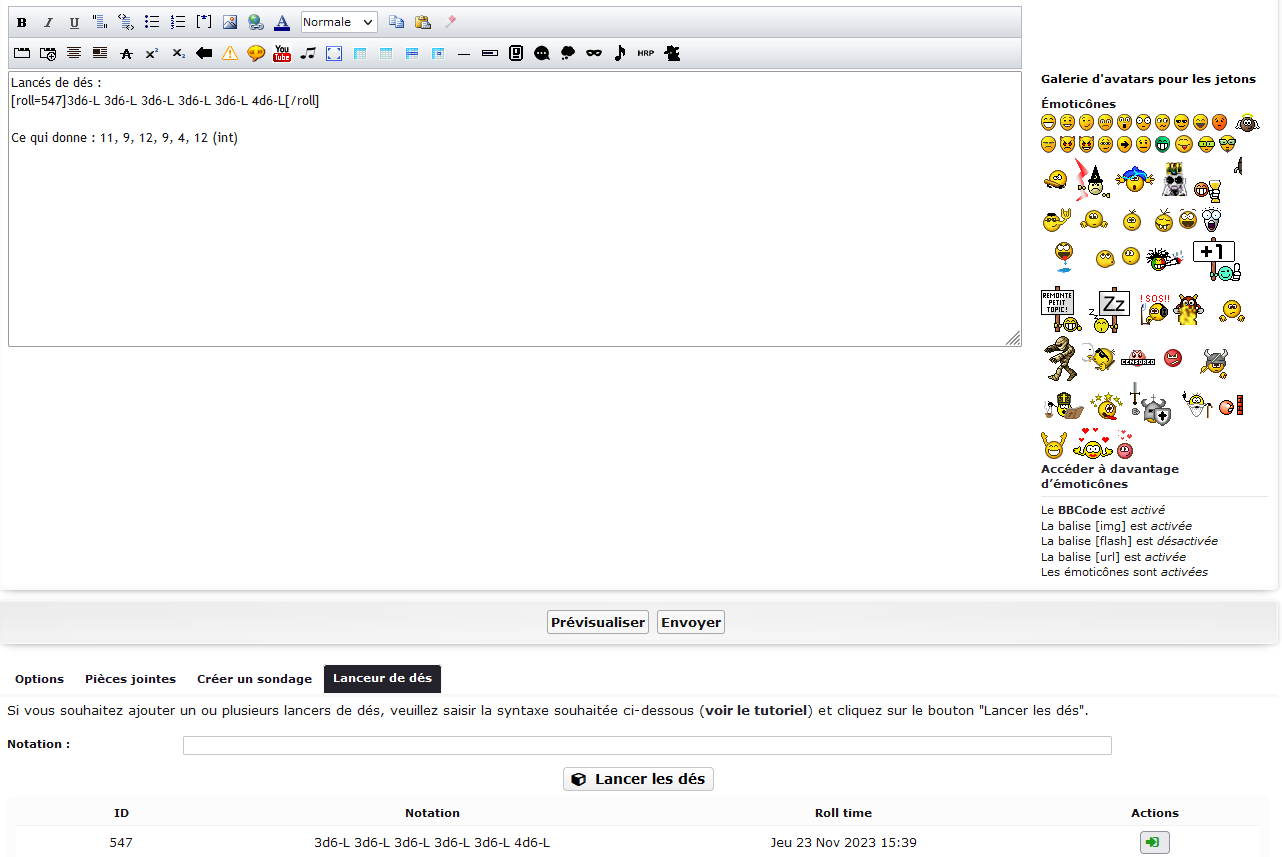Insert the HRP tag
Viewport: 1282px width, 857px height.
[646, 53]
